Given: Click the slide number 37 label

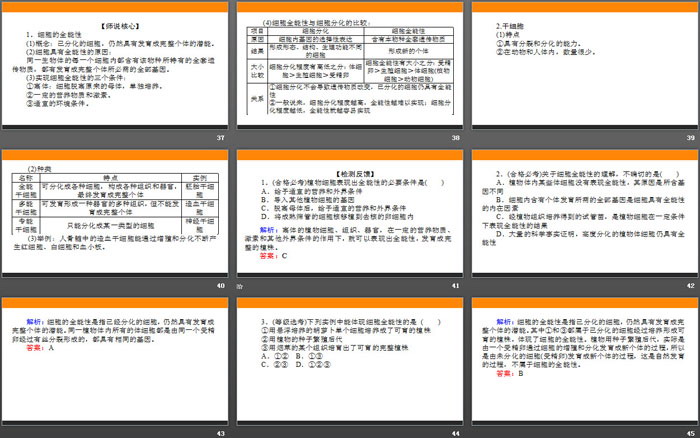Looking at the screenshot, I should (x=219, y=138).
